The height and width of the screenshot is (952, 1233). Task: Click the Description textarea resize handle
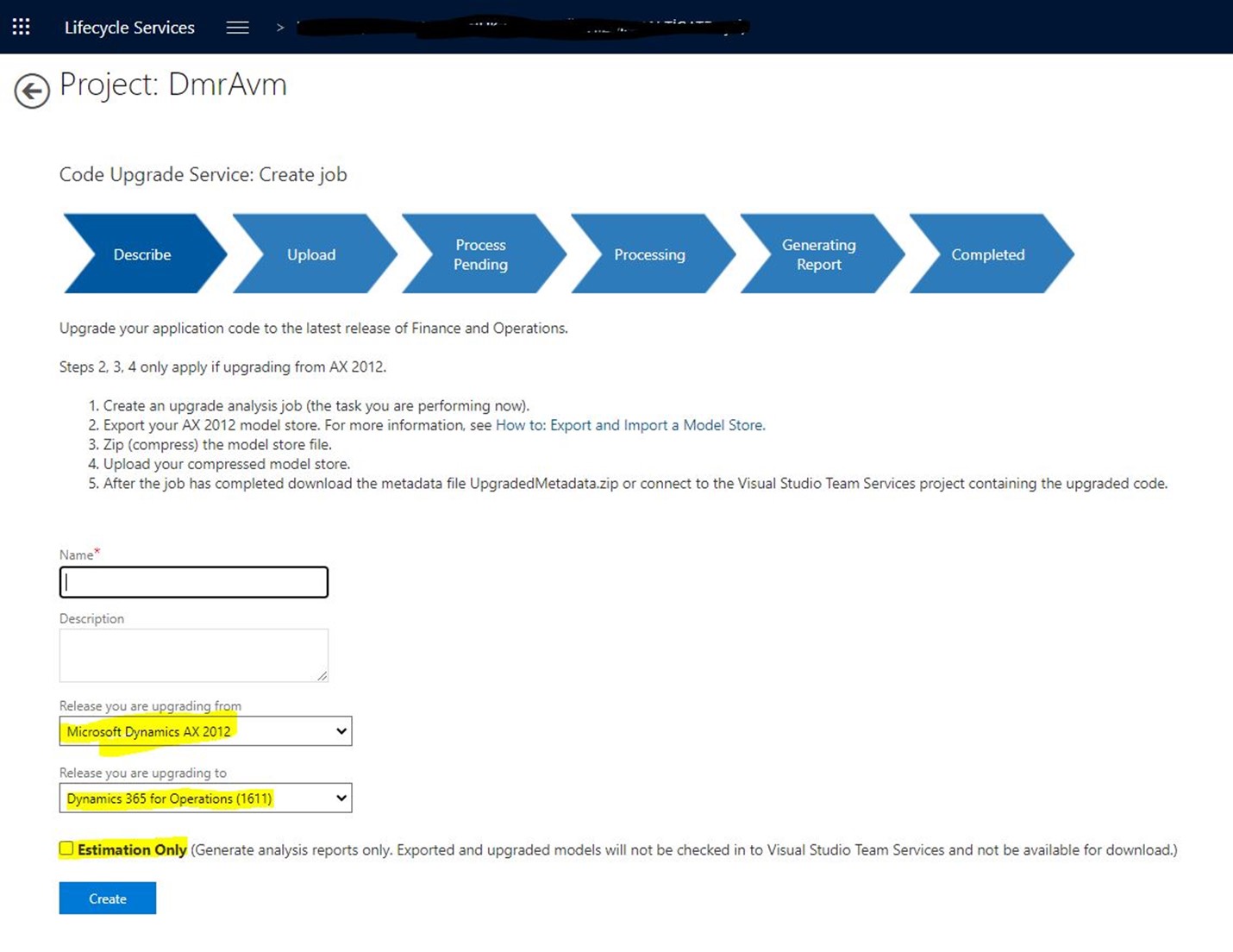322,676
